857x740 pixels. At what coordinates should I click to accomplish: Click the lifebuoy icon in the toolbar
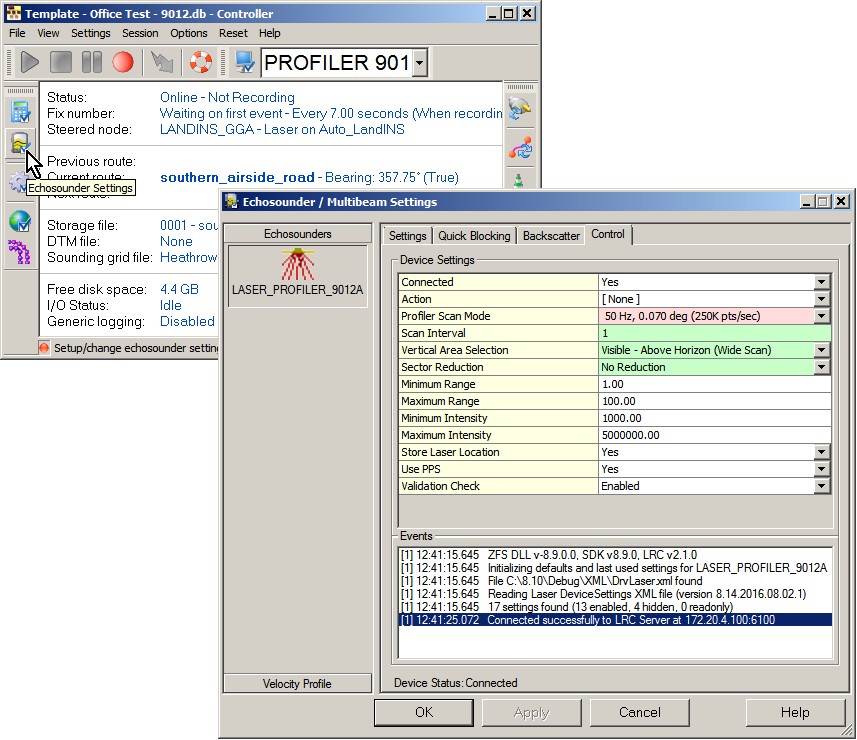point(201,63)
